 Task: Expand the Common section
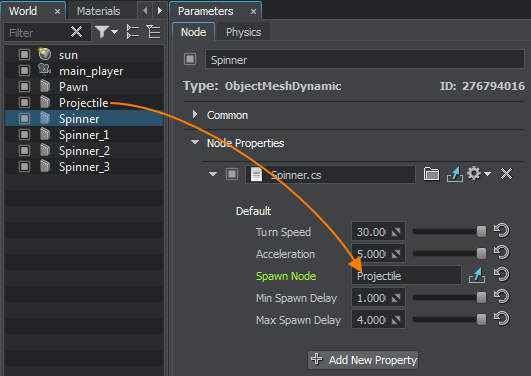pos(195,114)
